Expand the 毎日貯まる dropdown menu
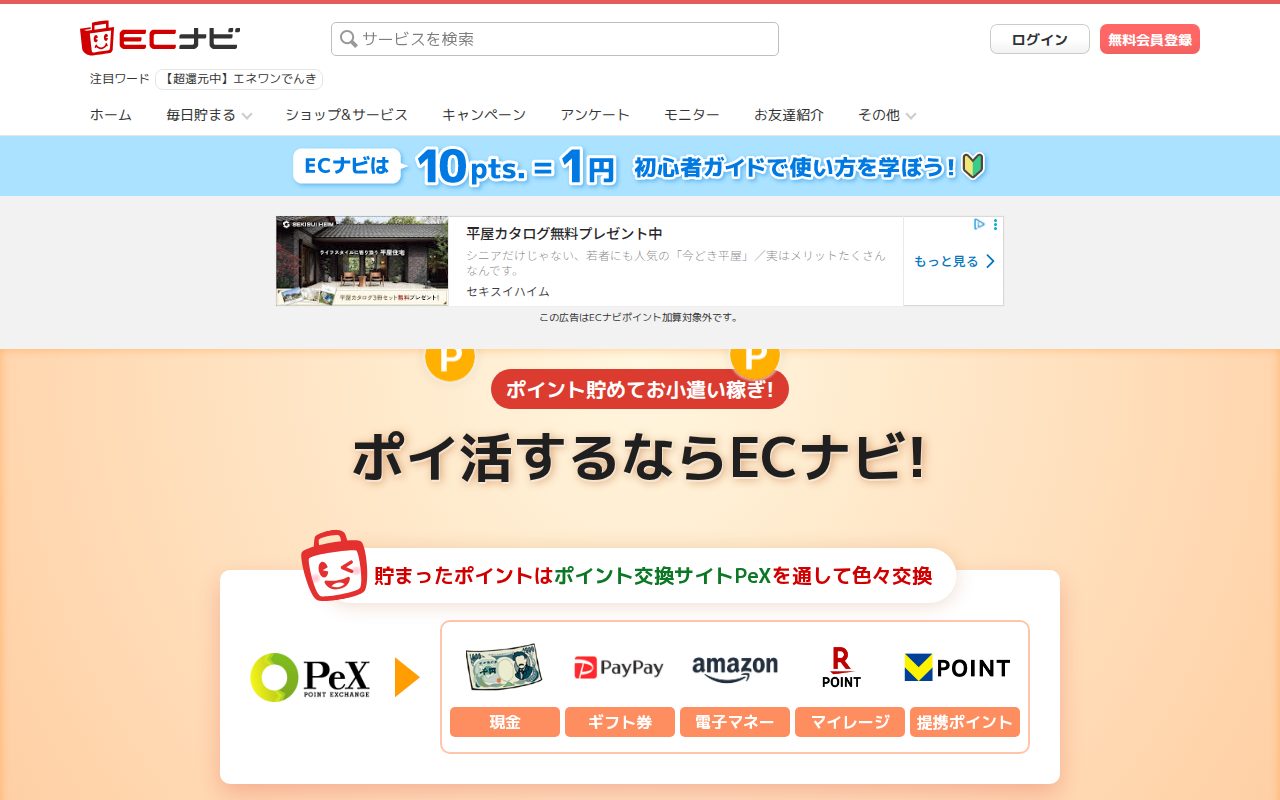 209,115
